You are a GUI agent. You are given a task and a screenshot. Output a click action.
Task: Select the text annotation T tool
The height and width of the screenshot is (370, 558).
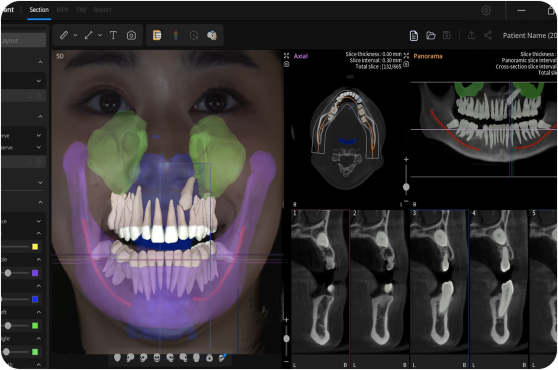pos(113,35)
